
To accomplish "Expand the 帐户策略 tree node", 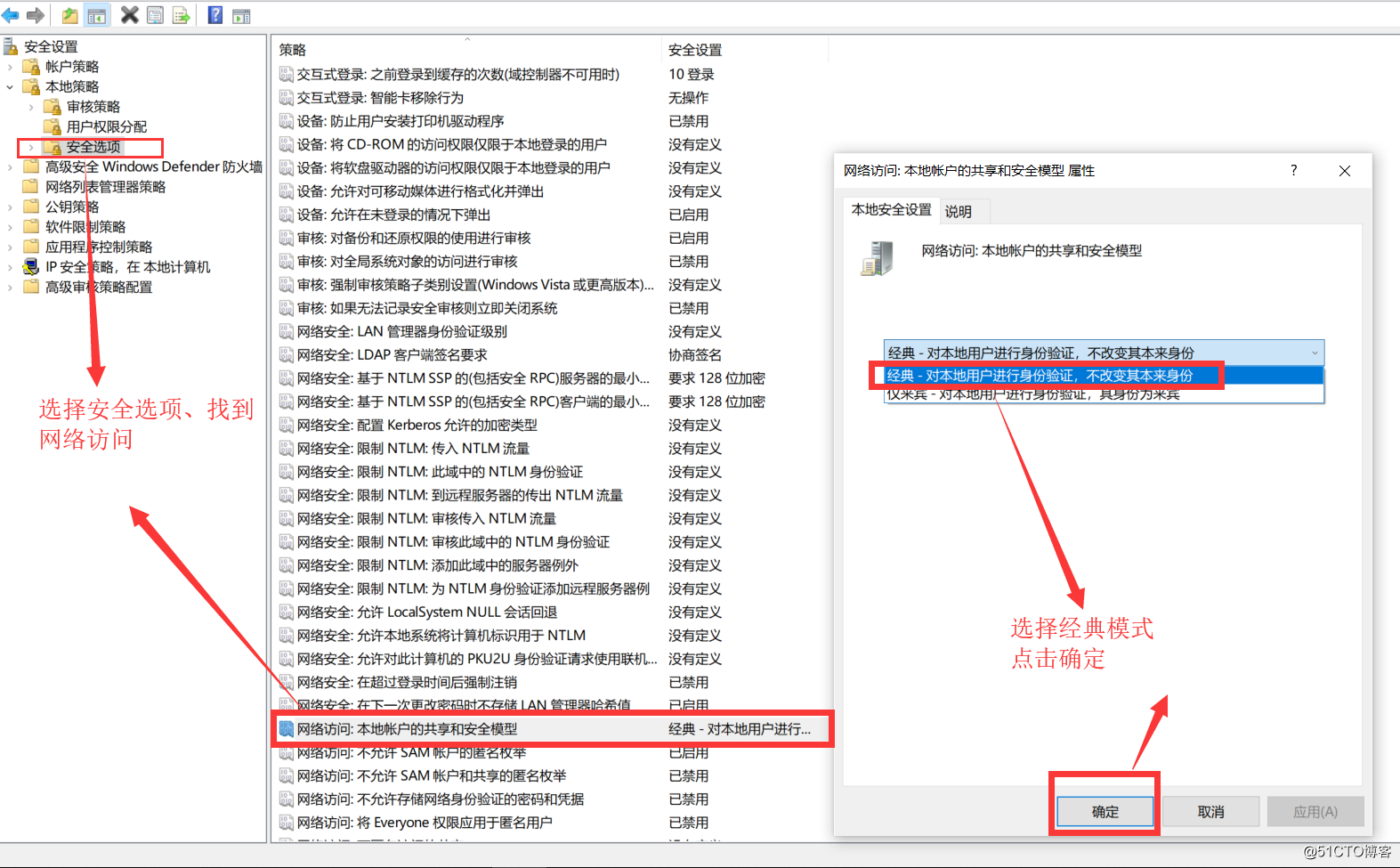I will coord(10,67).
